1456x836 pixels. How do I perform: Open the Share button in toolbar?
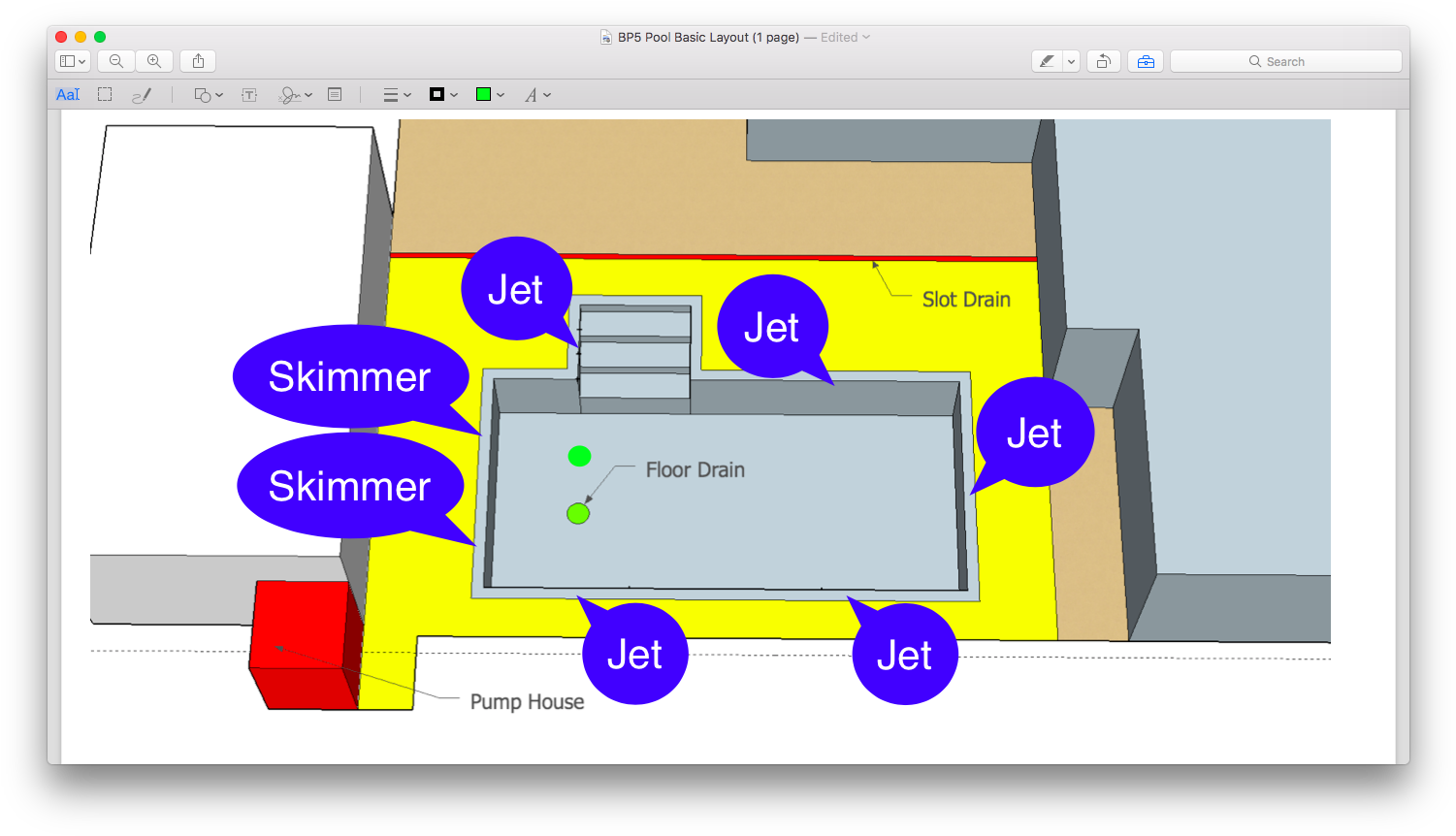[198, 61]
